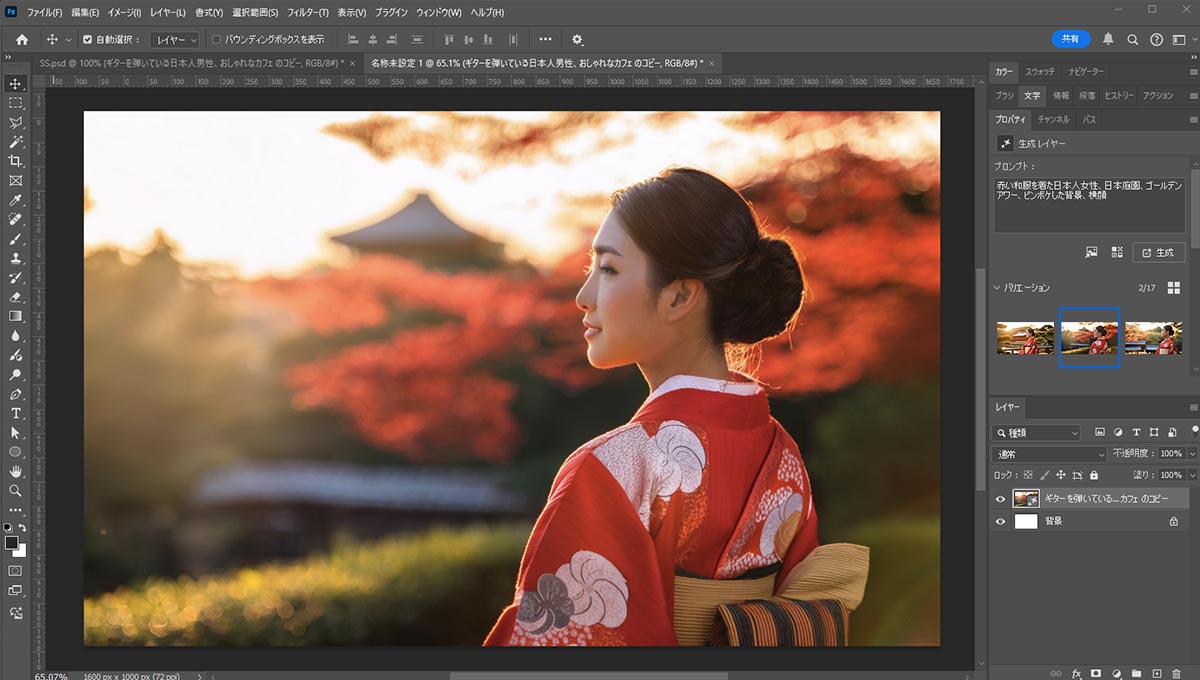Select the Crop tool
This screenshot has height=680, width=1200.
(16, 161)
